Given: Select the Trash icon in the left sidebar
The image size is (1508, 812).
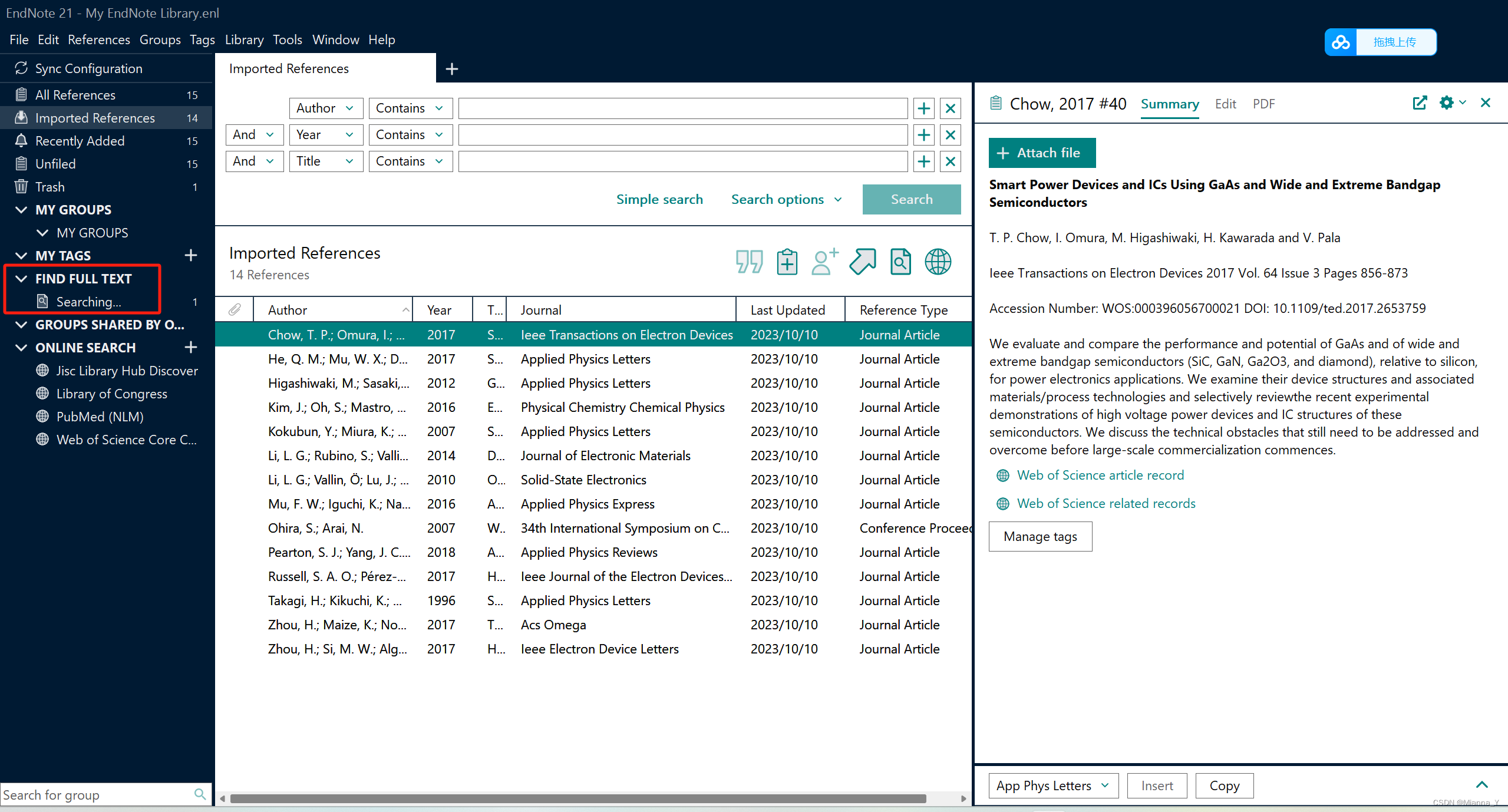Looking at the screenshot, I should pos(21,186).
